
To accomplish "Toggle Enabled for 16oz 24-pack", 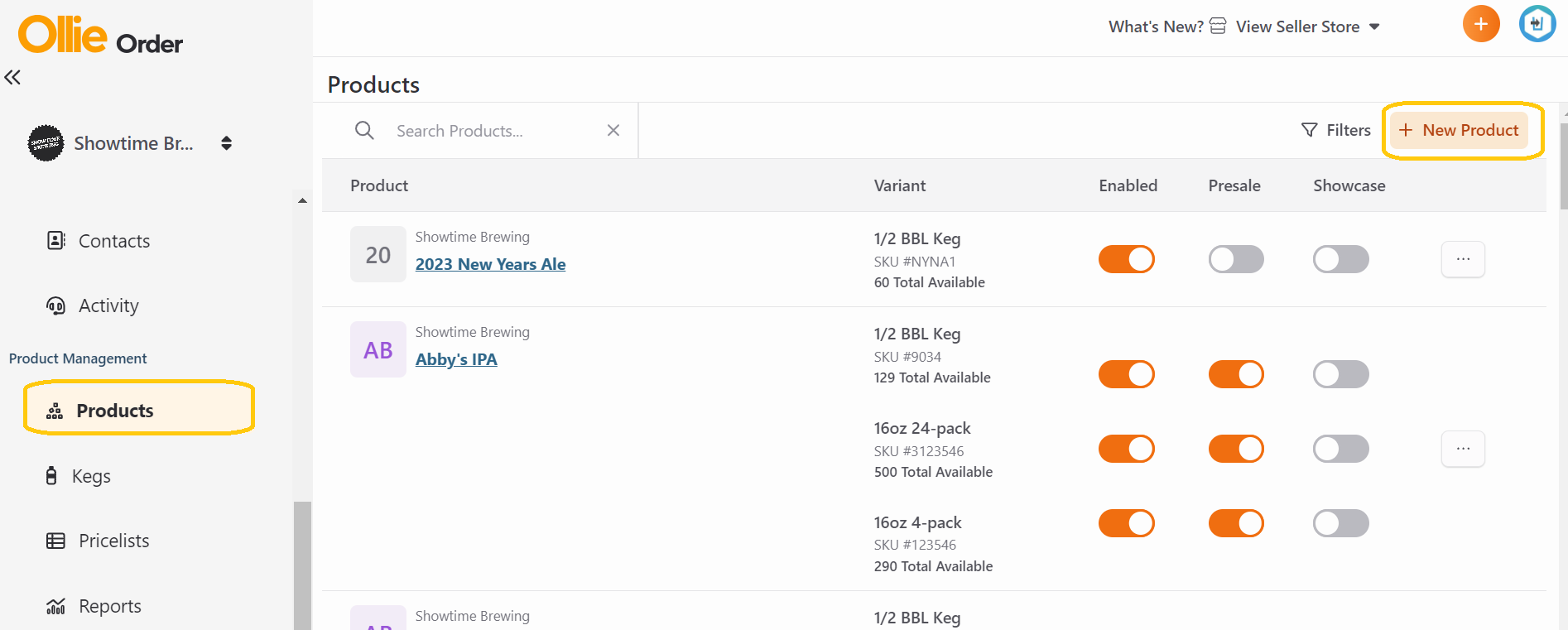I will tap(1127, 449).
